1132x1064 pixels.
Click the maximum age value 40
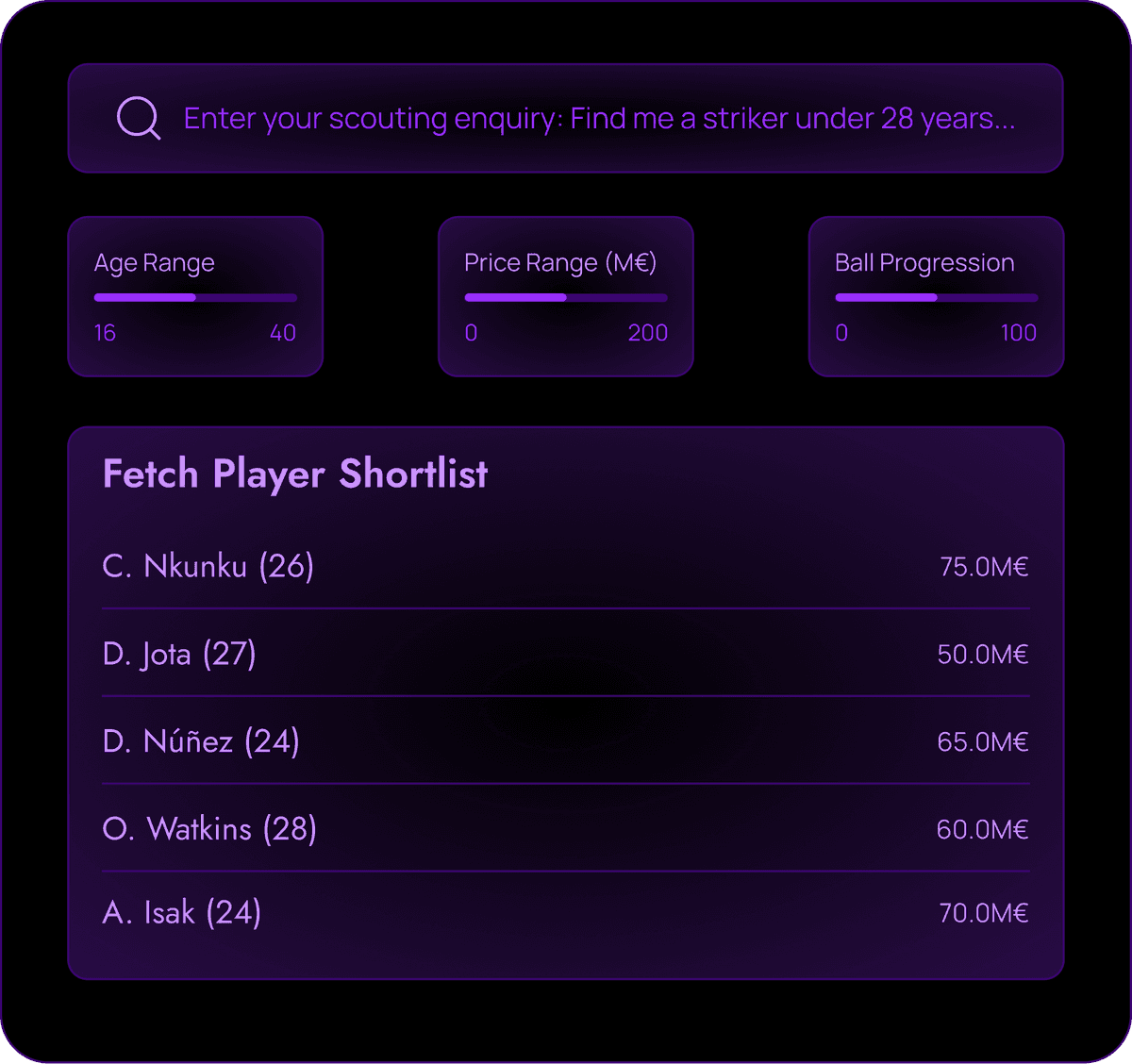[x=282, y=333]
